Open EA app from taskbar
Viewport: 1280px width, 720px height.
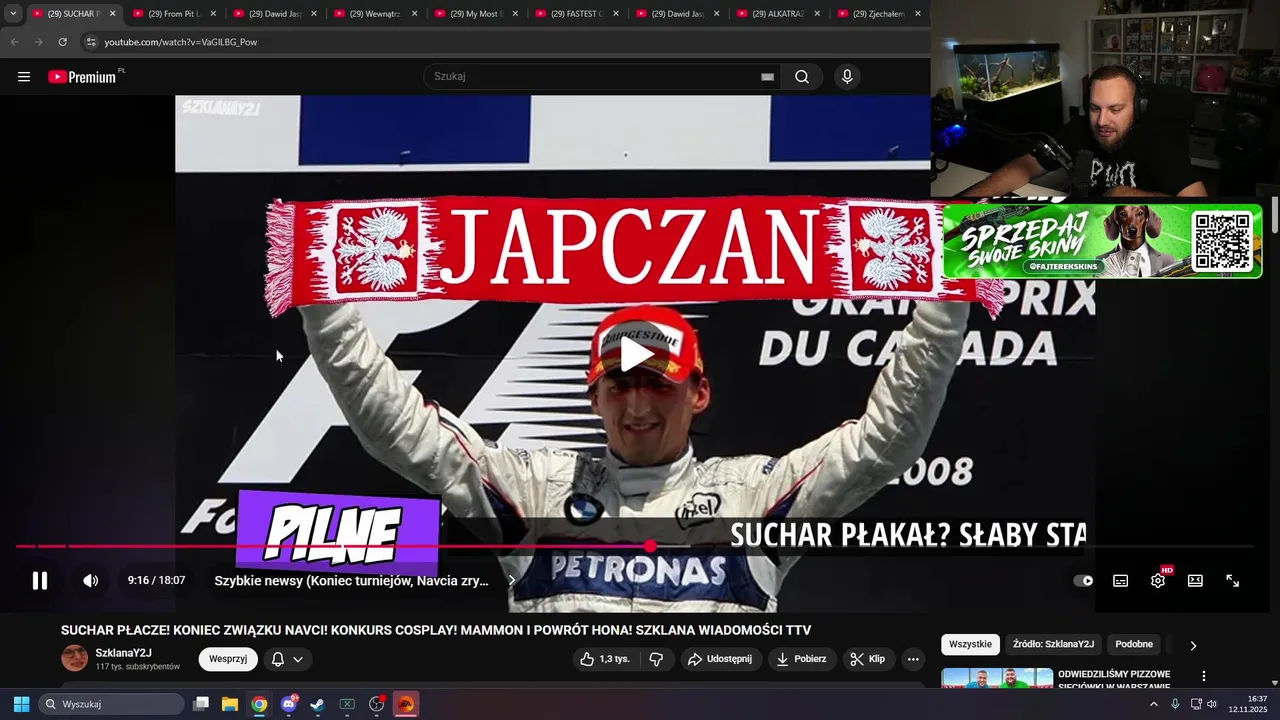tap(405, 704)
